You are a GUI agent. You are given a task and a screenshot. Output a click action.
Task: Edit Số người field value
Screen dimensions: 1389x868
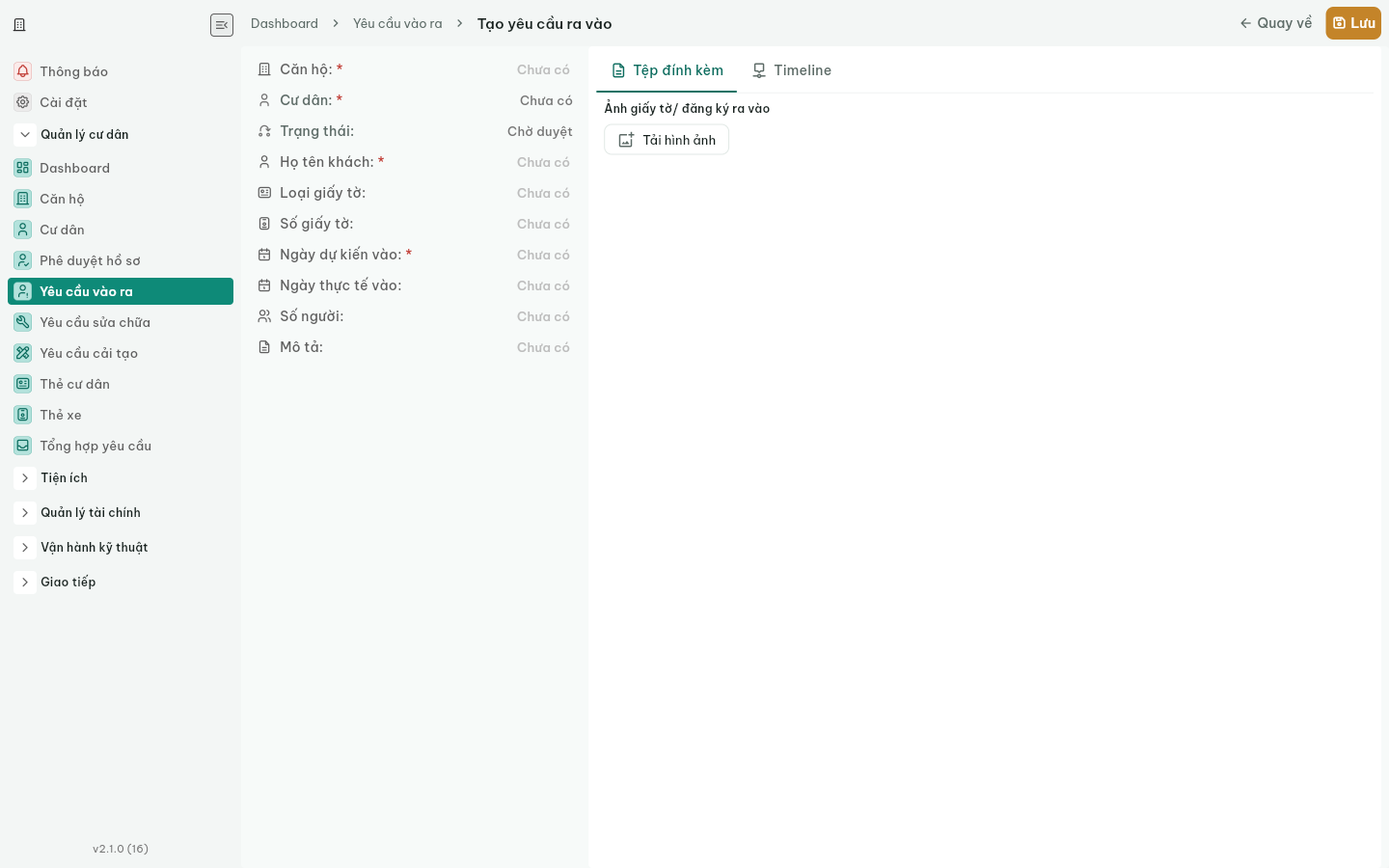543,316
